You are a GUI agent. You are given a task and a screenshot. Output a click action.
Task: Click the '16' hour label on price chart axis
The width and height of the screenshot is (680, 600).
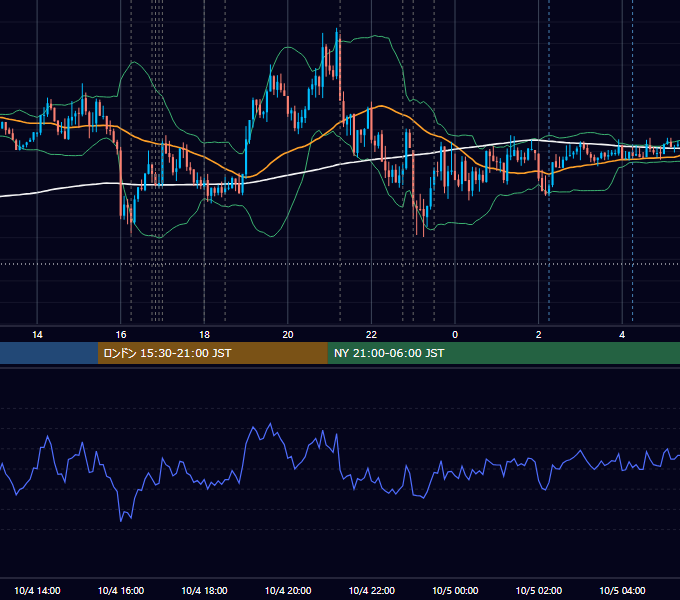[121, 335]
